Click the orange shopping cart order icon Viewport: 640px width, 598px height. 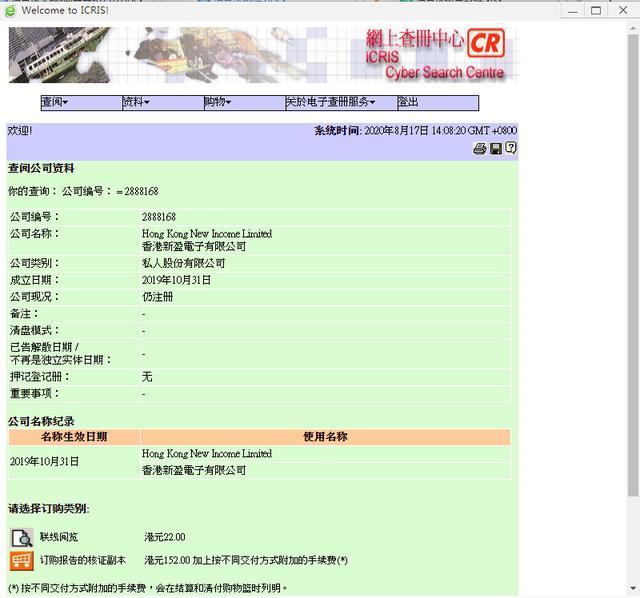pyautogui.click(x=21, y=560)
